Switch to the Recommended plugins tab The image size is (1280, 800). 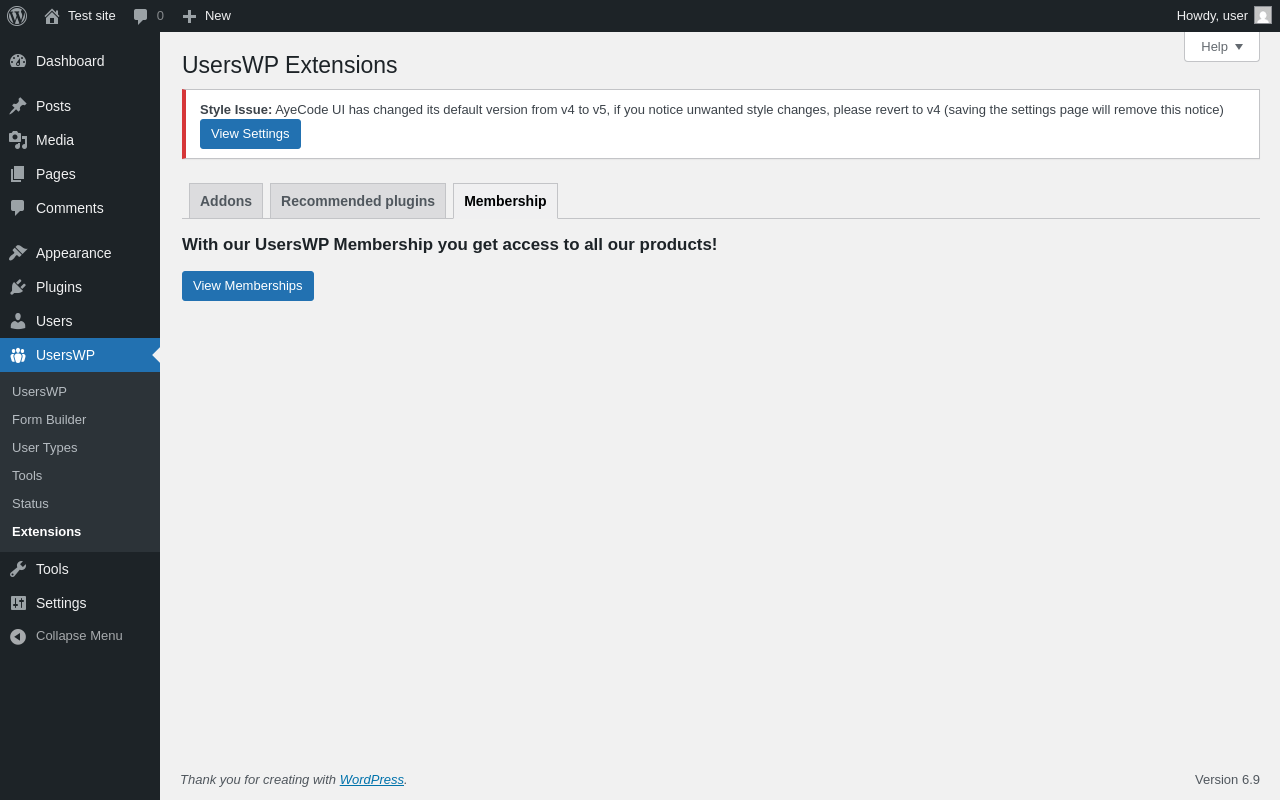tap(358, 201)
